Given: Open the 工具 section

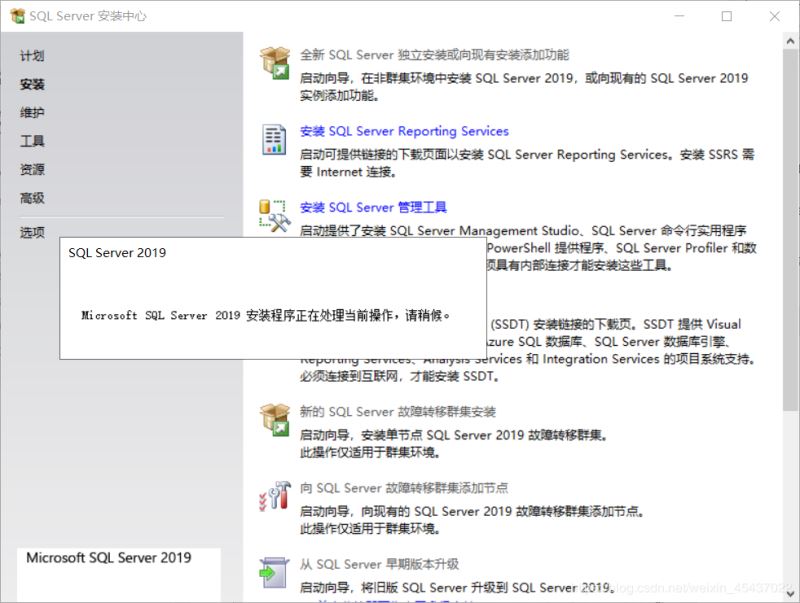Looking at the screenshot, I should (32, 141).
